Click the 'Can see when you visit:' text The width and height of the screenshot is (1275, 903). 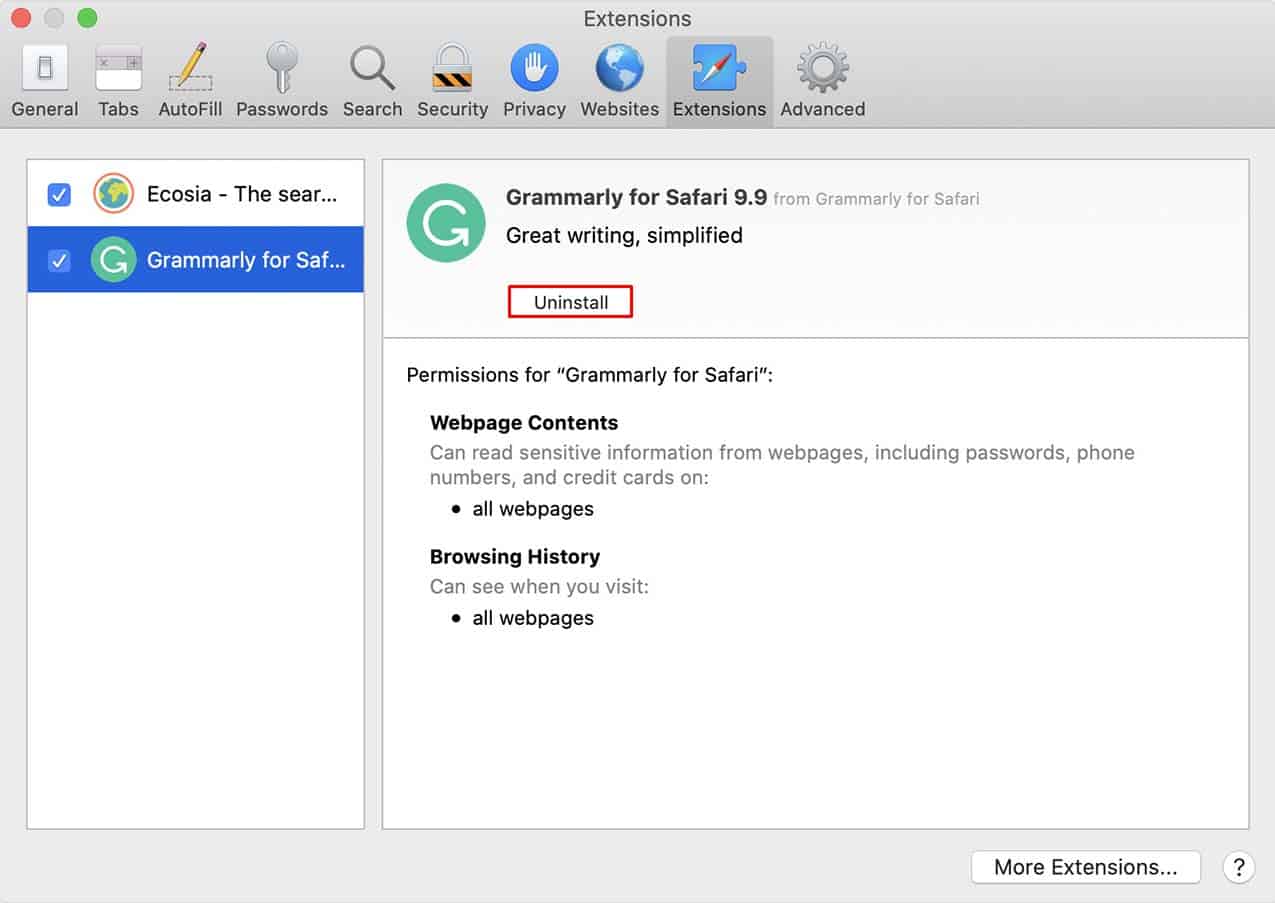pos(539,587)
